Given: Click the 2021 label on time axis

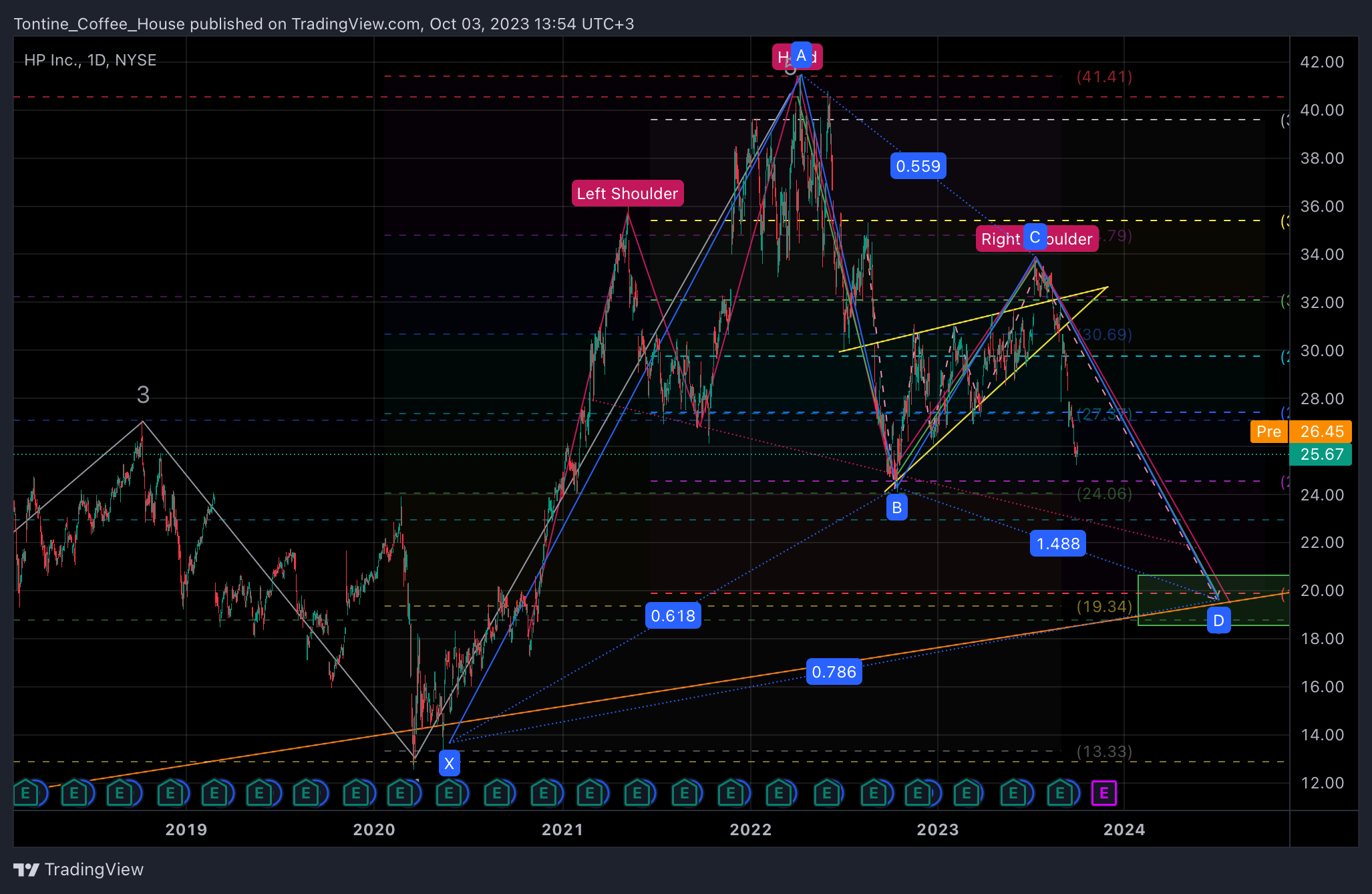Looking at the screenshot, I should tap(562, 830).
